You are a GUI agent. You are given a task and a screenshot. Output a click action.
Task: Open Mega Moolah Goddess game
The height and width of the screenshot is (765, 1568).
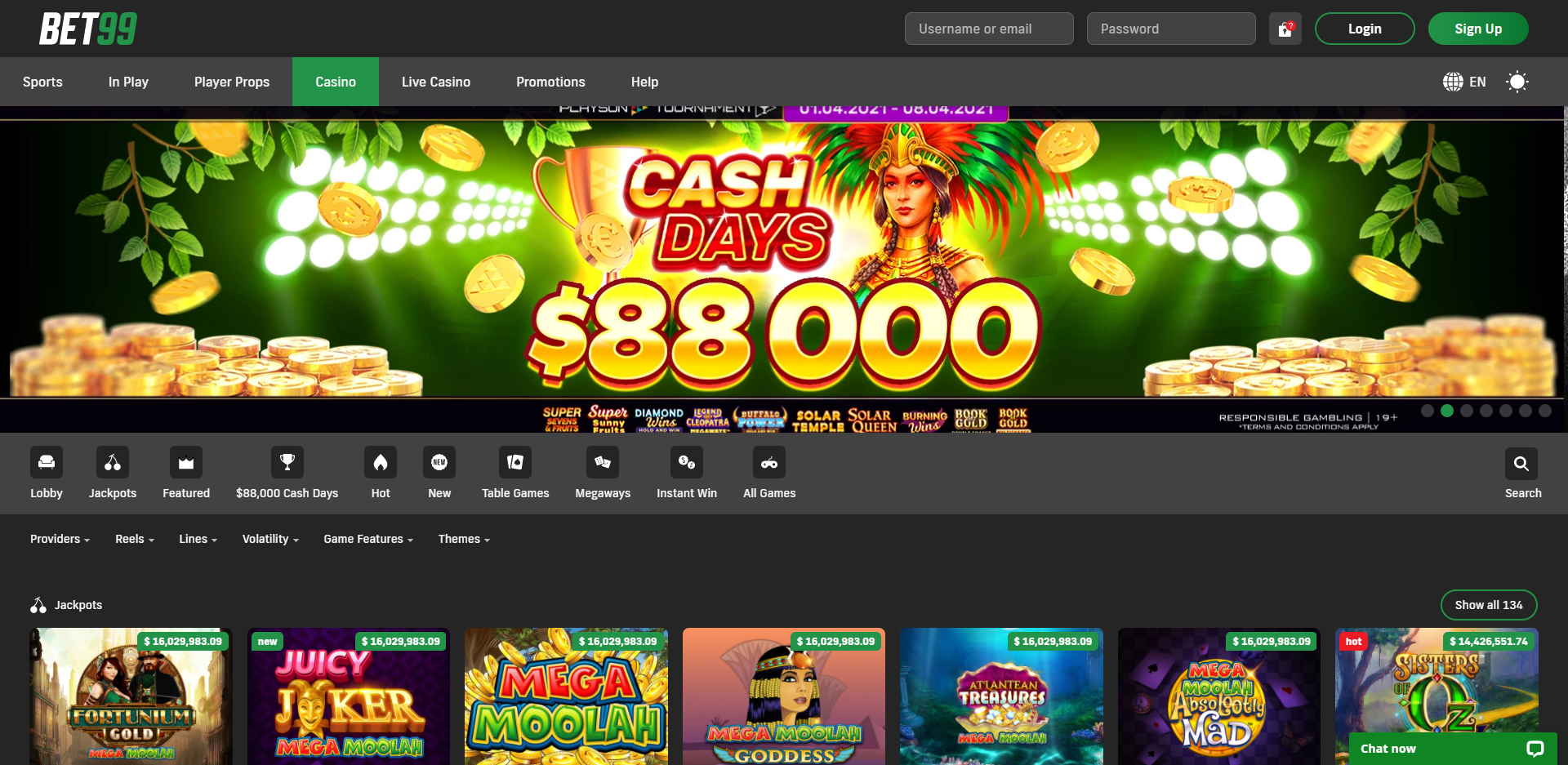coord(784,696)
